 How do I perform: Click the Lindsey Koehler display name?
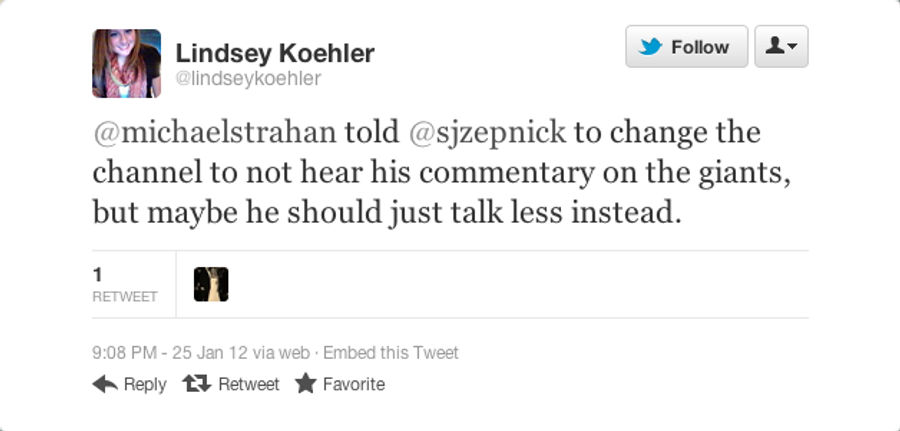coord(275,53)
